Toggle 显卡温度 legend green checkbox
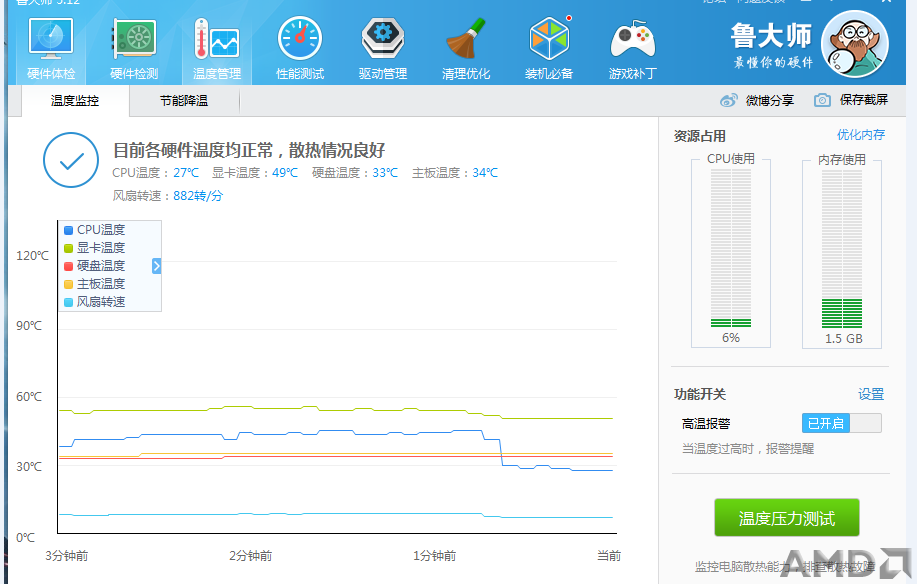917x584 pixels. (x=68, y=248)
